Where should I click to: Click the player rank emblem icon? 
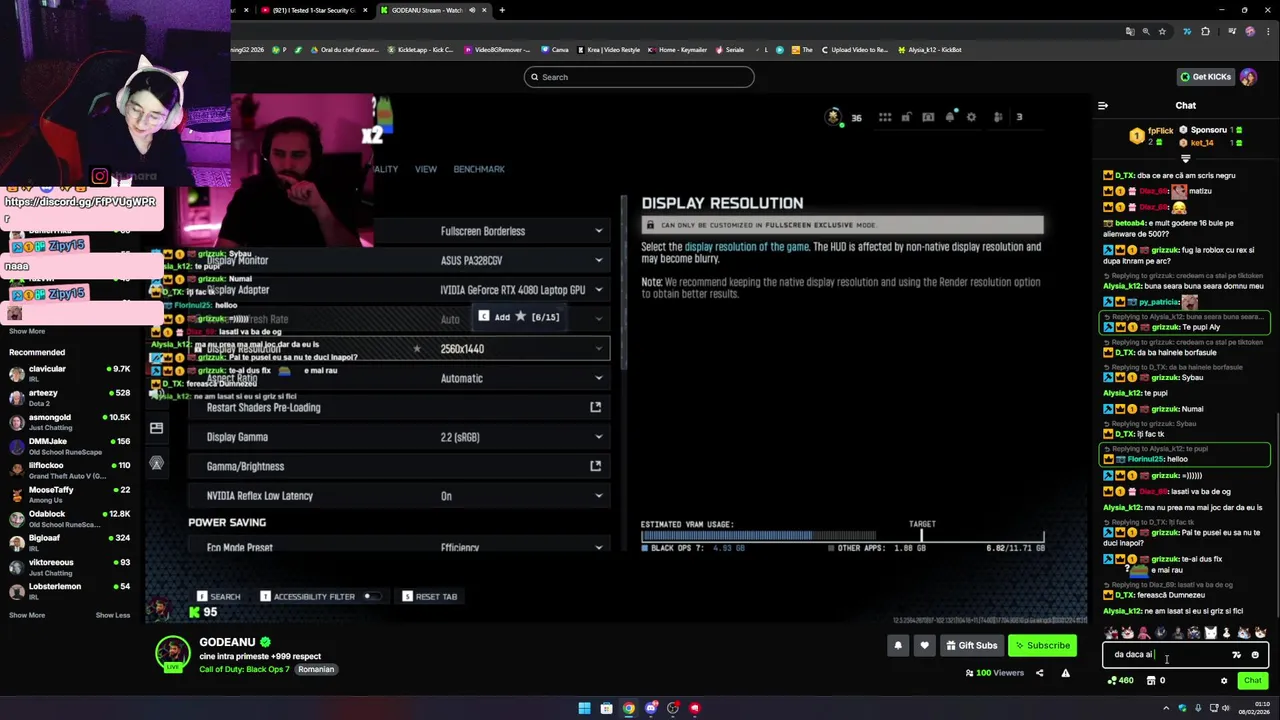(x=833, y=117)
